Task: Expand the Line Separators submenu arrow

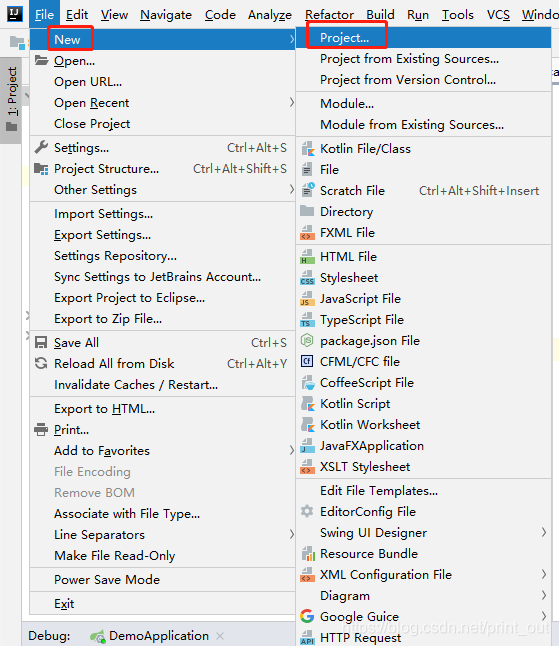Action: pyautogui.click(x=292, y=534)
